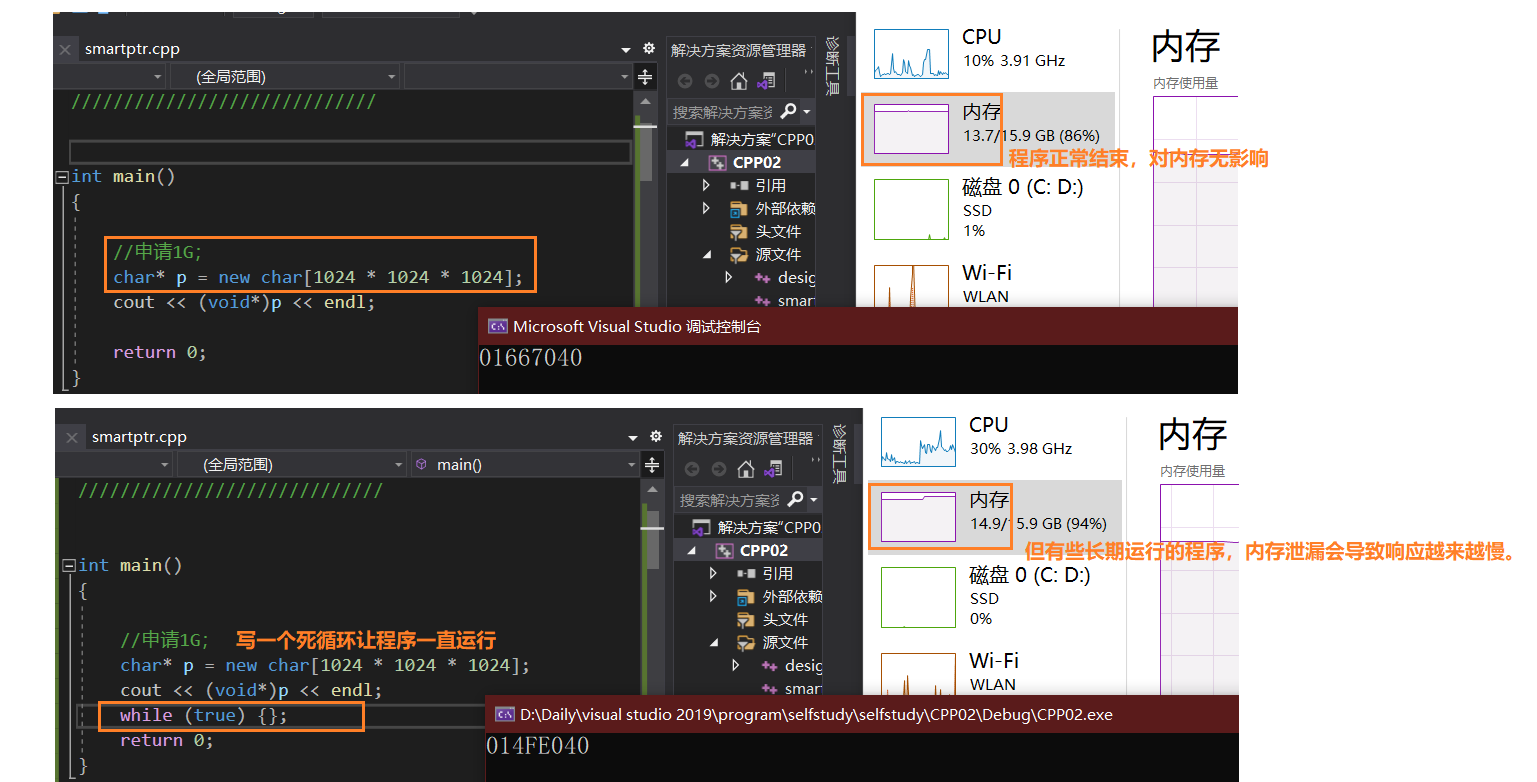Click CPU graph thumbnail showing 30% 3.98 GHz

point(918,442)
